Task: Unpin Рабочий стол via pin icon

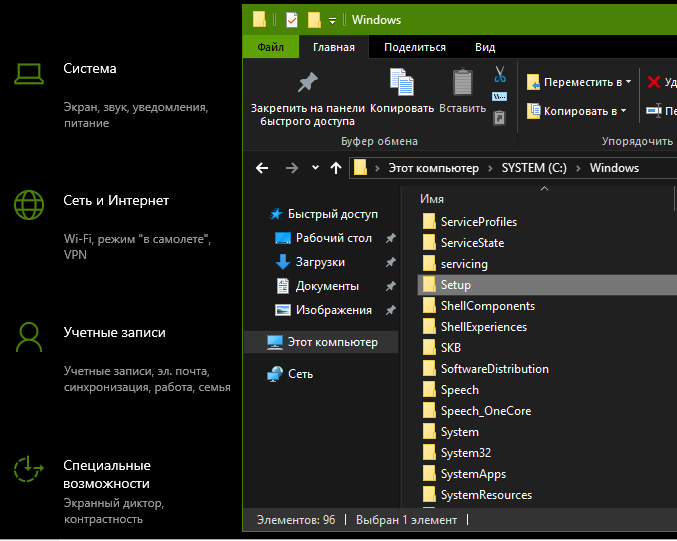Action: point(390,238)
